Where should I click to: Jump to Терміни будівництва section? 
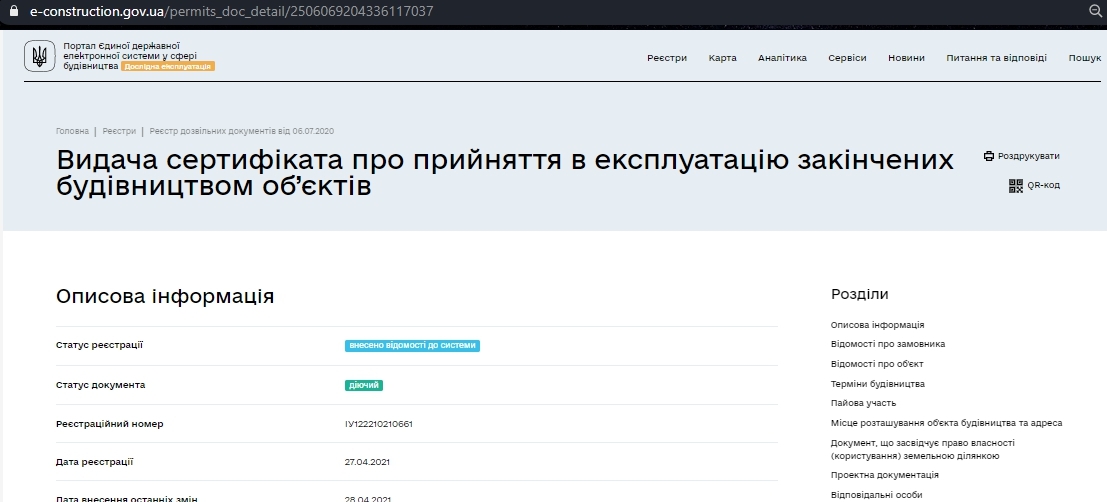pyautogui.click(x=878, y=383)
